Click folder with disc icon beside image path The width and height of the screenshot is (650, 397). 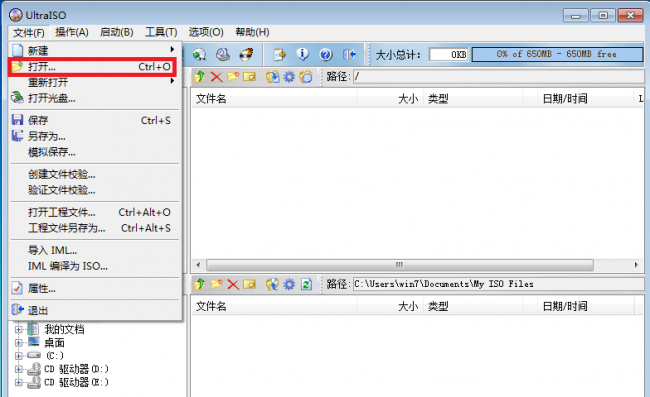click(x=306, y=77)
